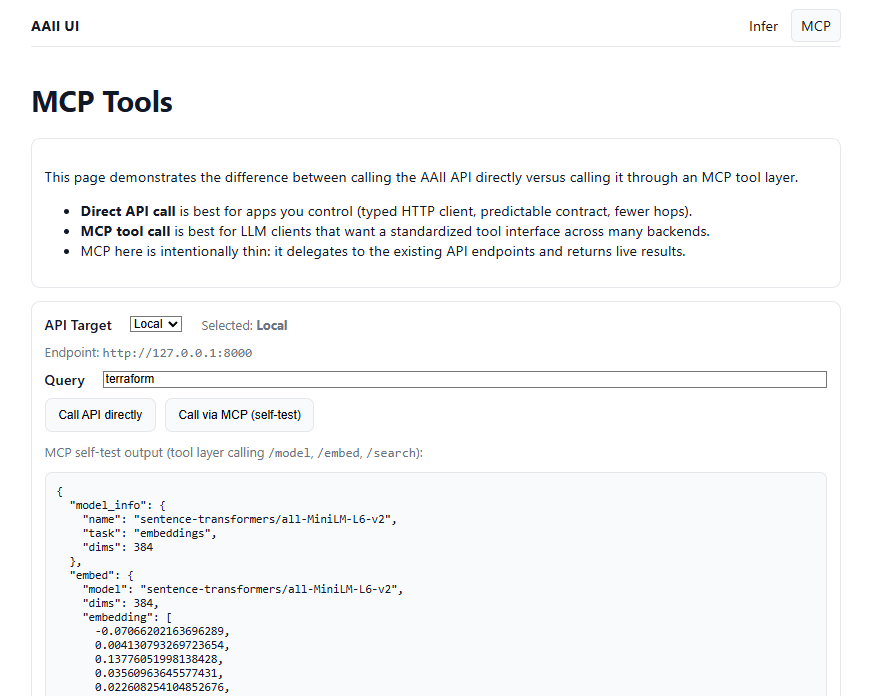Click the endpoint URL http://127.0.0.1:8000

tap(177, 353)
